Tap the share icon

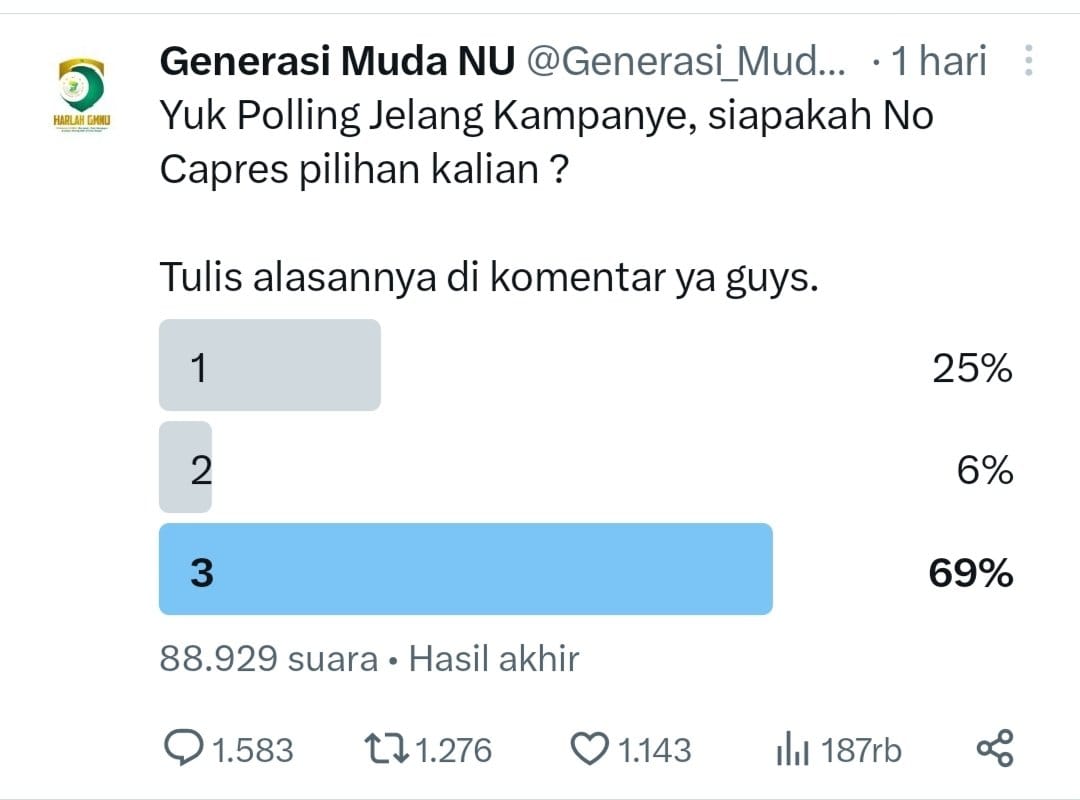[995, 748]
